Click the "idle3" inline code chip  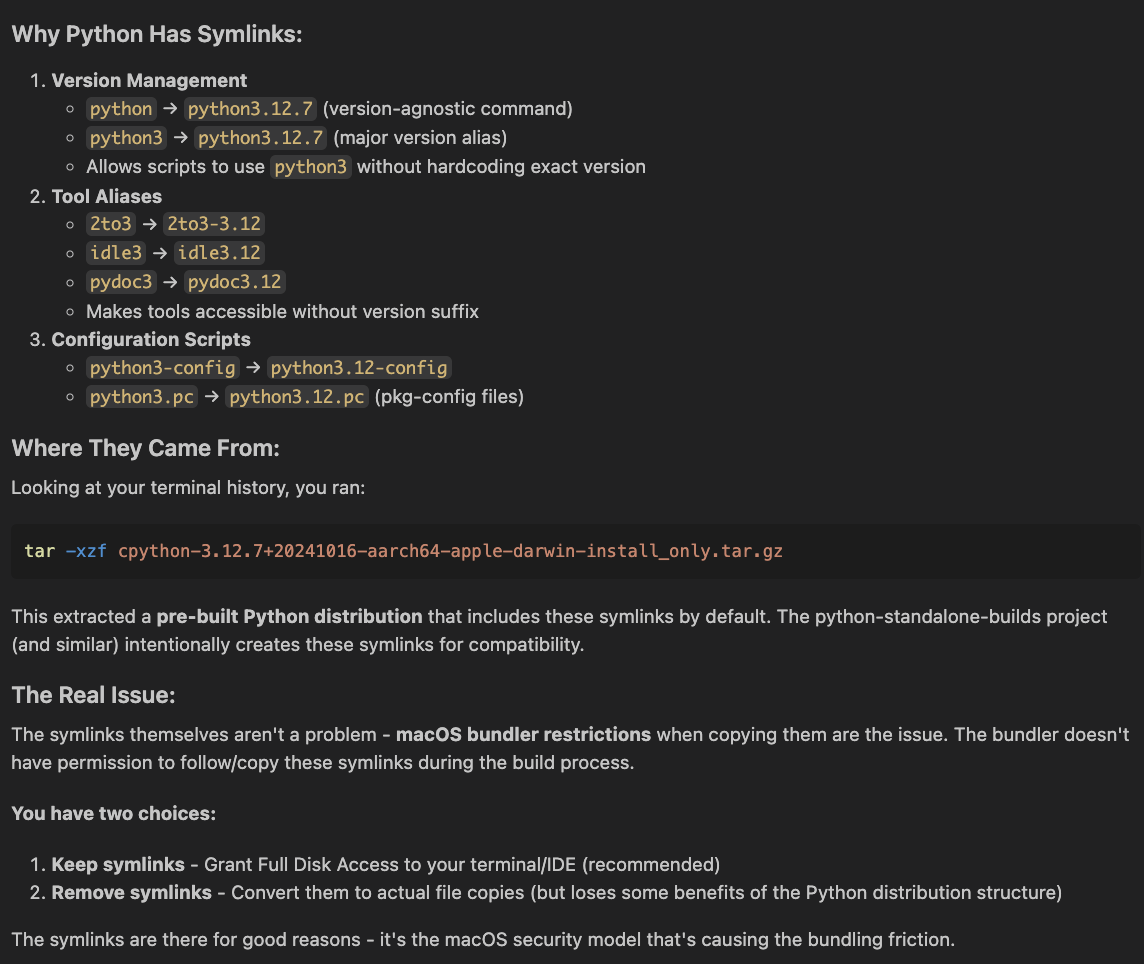point(116,253)
